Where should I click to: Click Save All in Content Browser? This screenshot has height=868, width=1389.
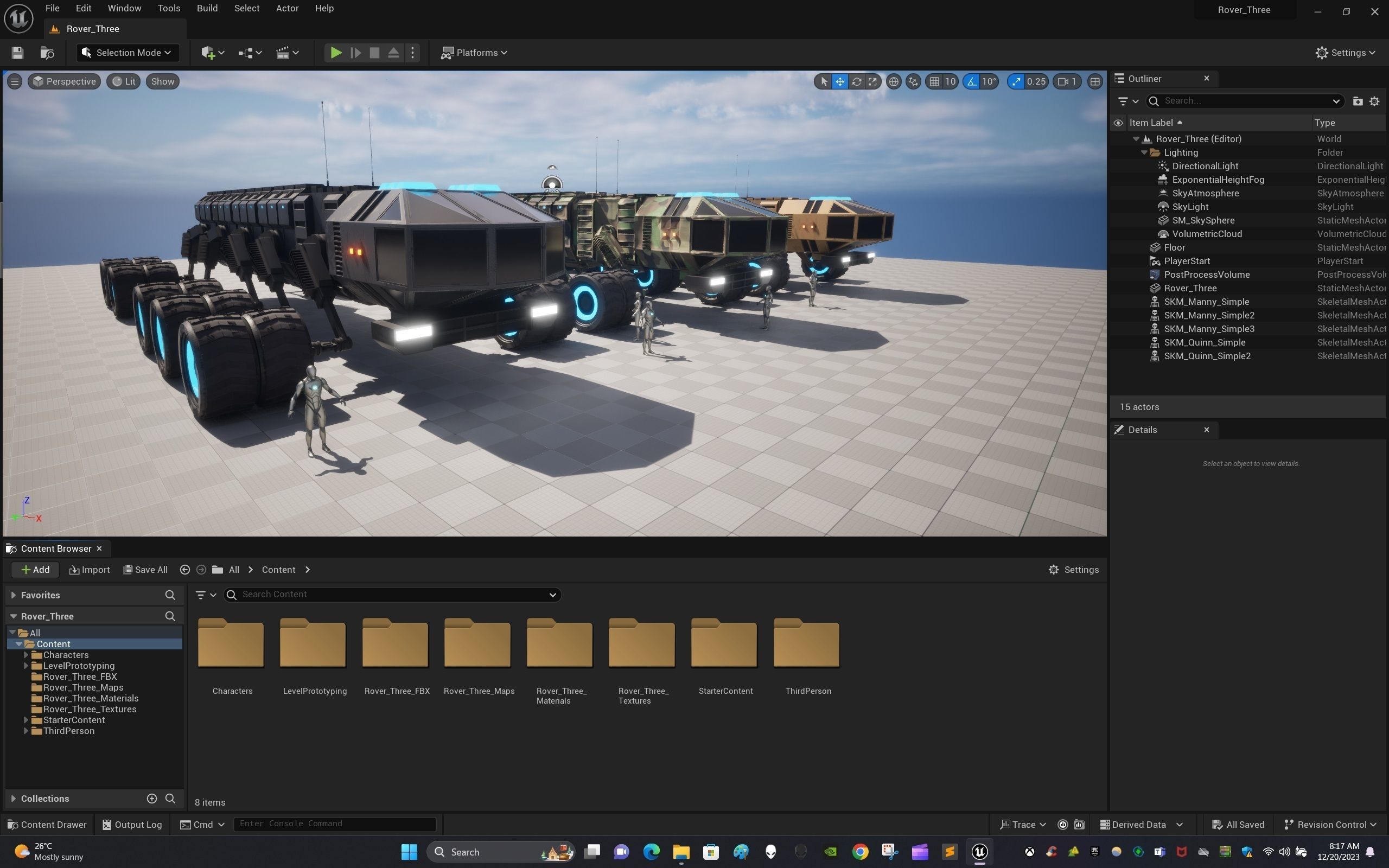tap(145, 570)
